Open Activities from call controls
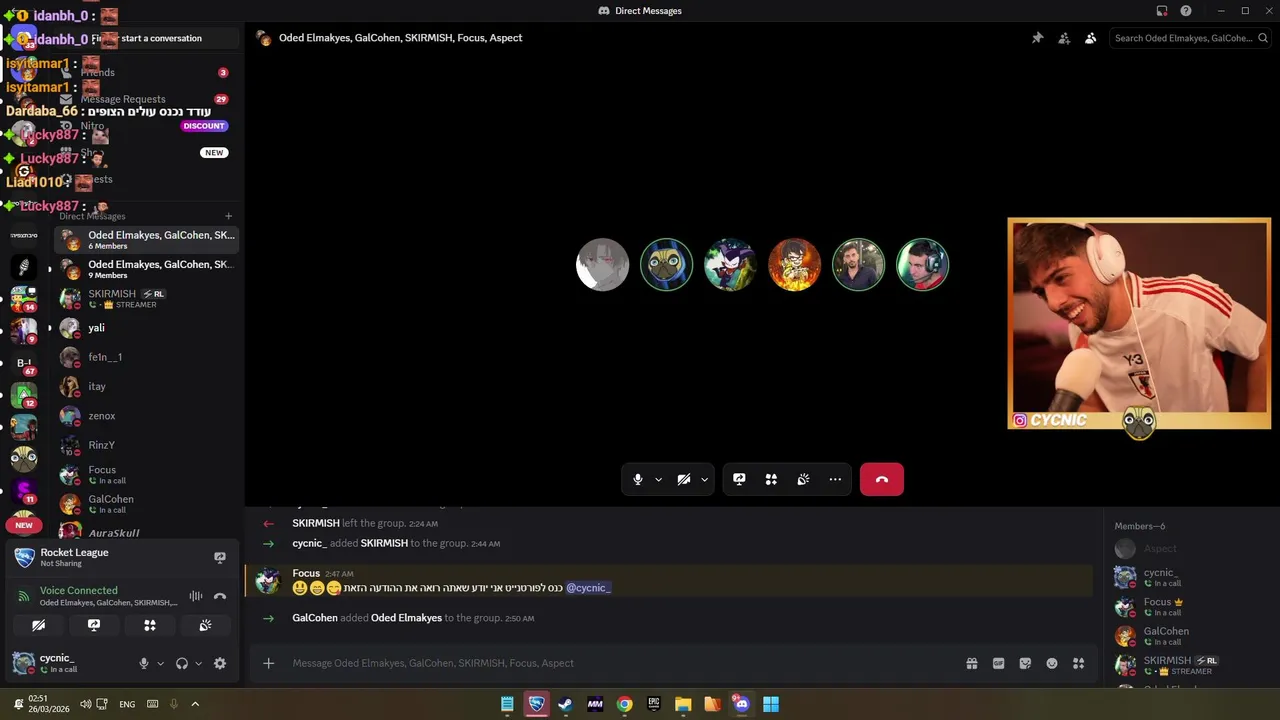The height and width of the screenshot is (720, 1280). pos(771,480)
